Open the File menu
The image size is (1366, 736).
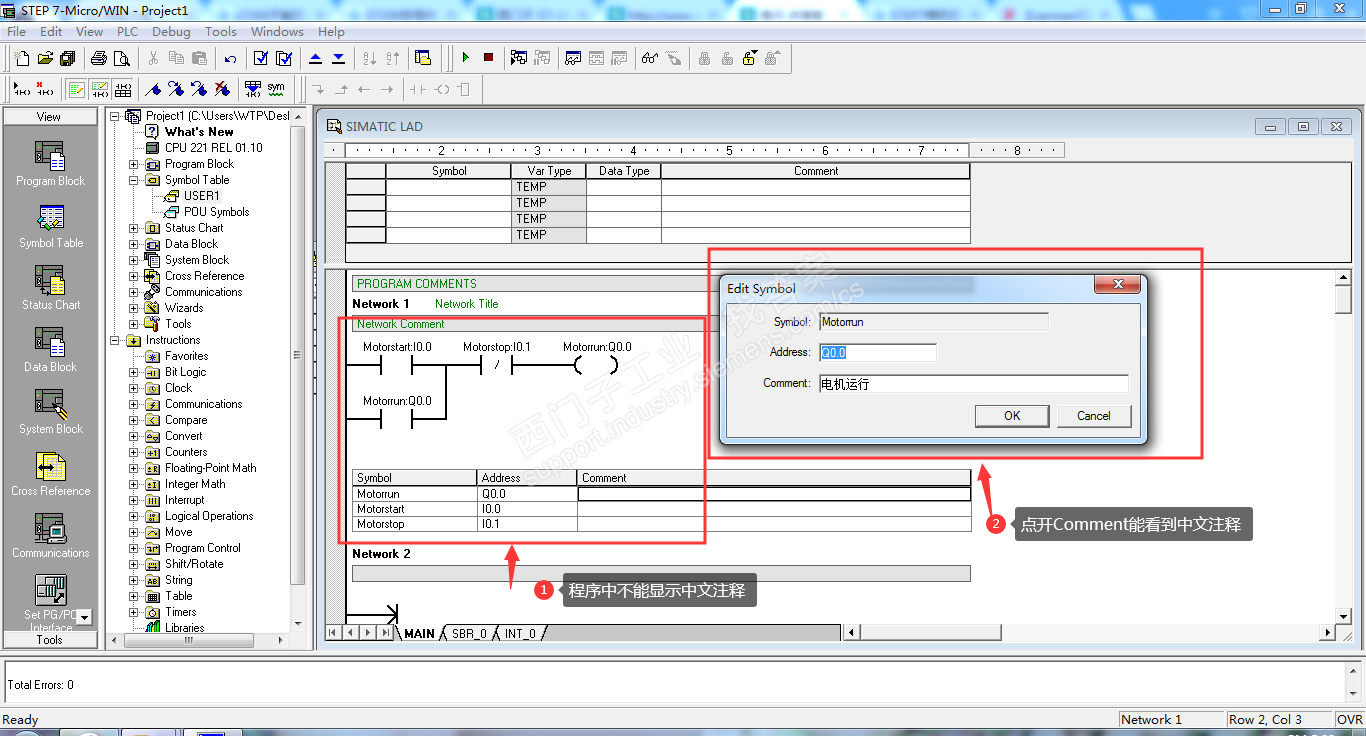pyautogui.click(x=16, y=32)
